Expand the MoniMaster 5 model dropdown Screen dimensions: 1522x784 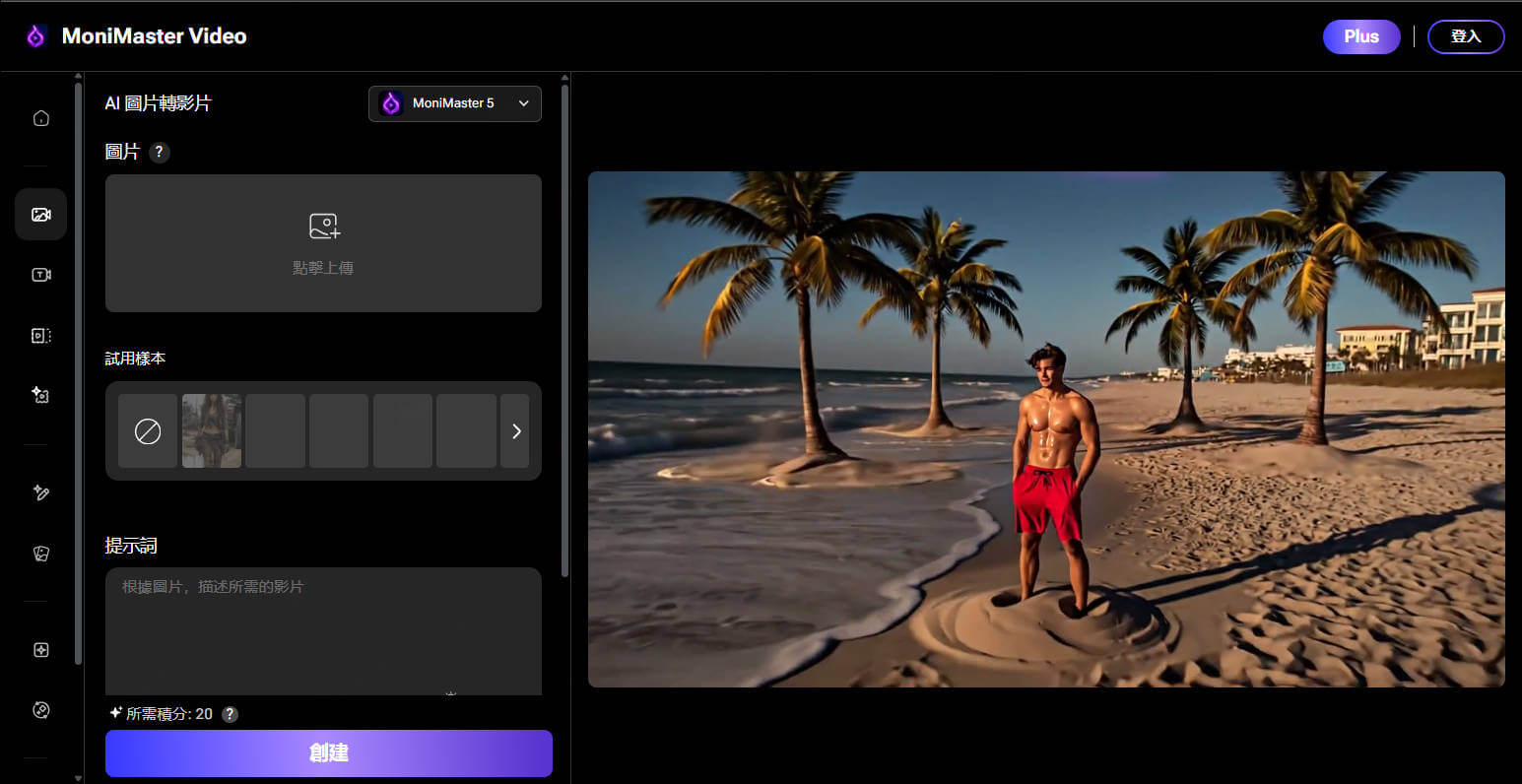coord(455,103)
